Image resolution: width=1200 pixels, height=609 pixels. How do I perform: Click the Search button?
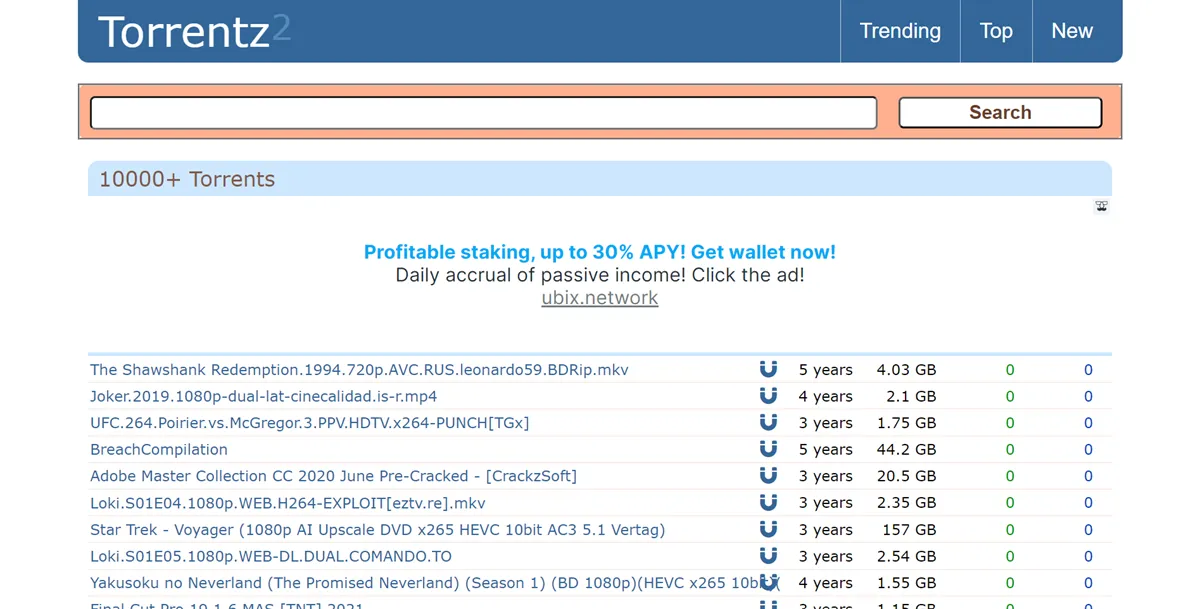pyautogui.click(x=1000, y=112)
